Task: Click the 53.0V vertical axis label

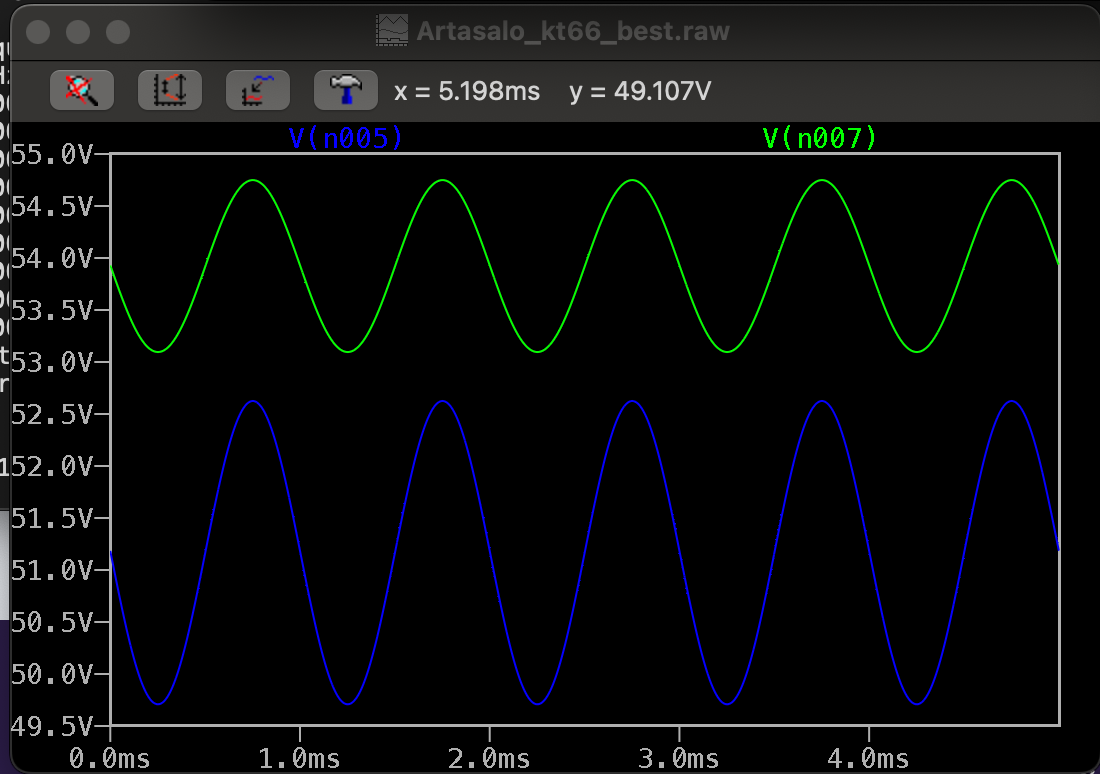Action: (52, 362)
